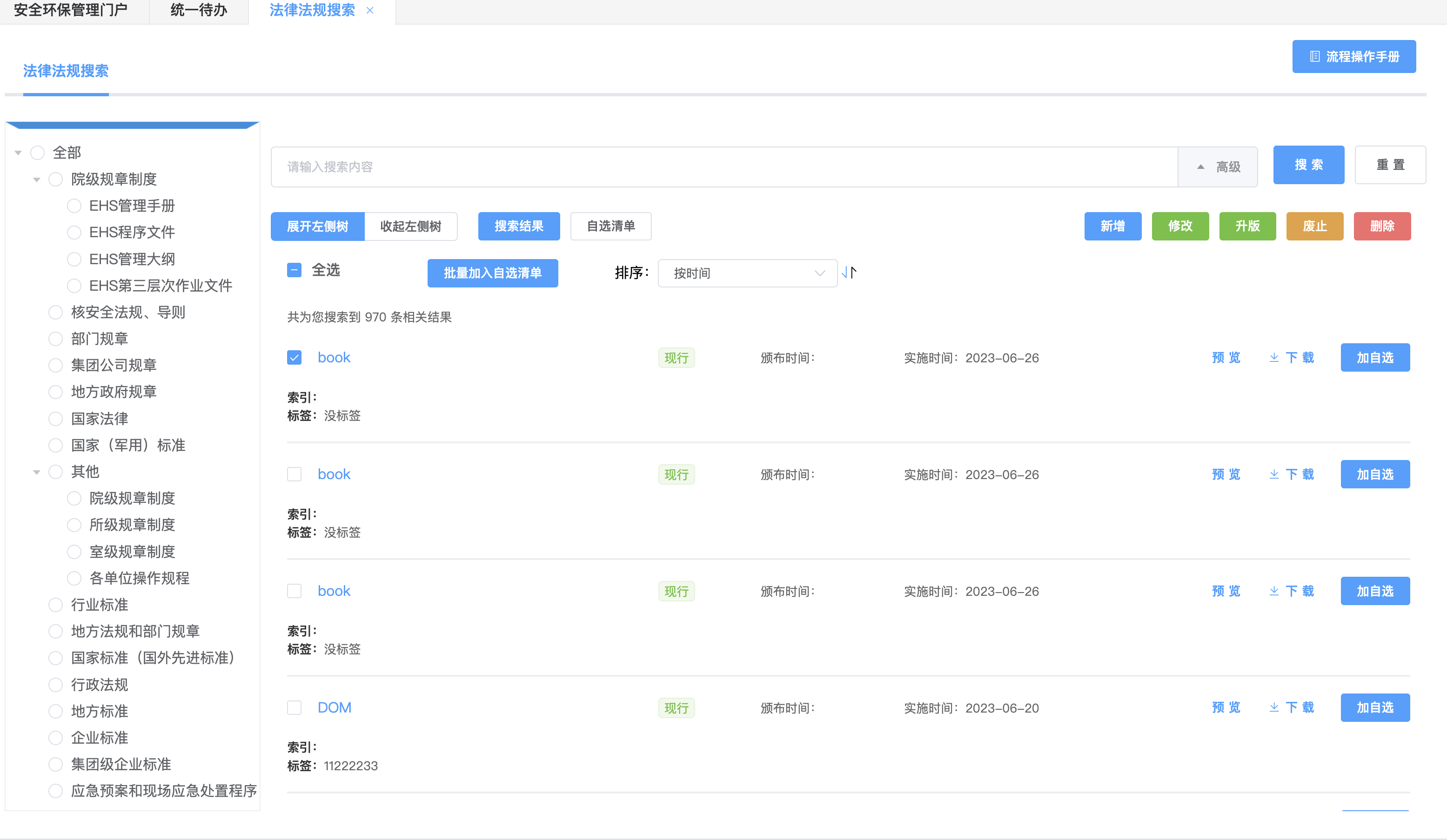Open the first book title link
Viewport: 1447px width, 840px height.
[x=334, y=358]
